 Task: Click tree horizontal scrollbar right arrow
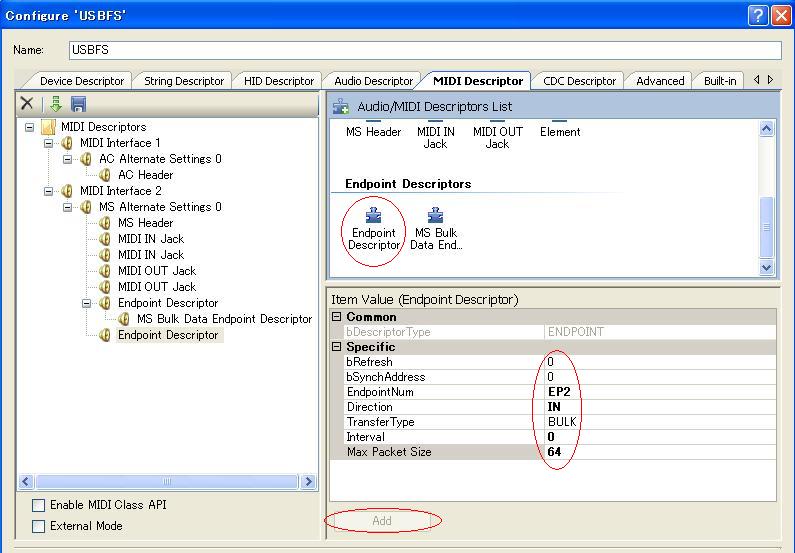[307, 482]
